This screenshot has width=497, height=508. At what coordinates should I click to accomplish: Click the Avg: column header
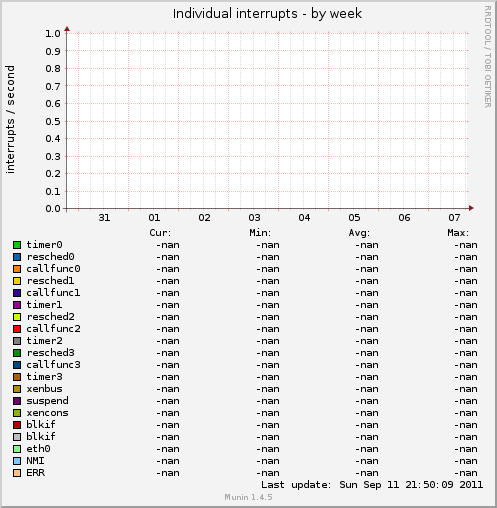point(359,233)
